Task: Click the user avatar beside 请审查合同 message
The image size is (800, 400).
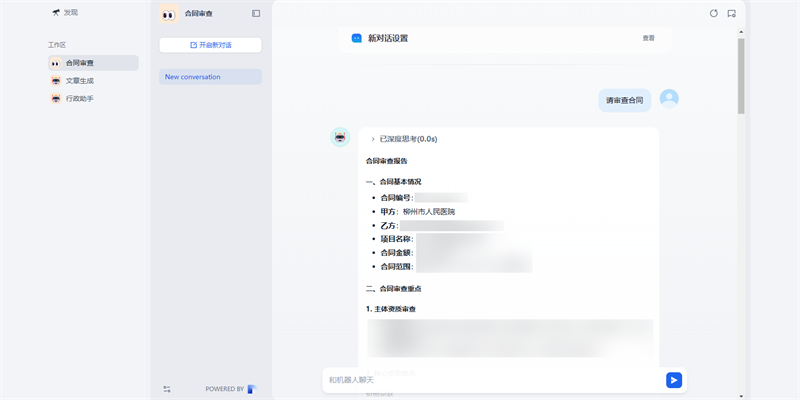Action: click(x=669, y=98)
